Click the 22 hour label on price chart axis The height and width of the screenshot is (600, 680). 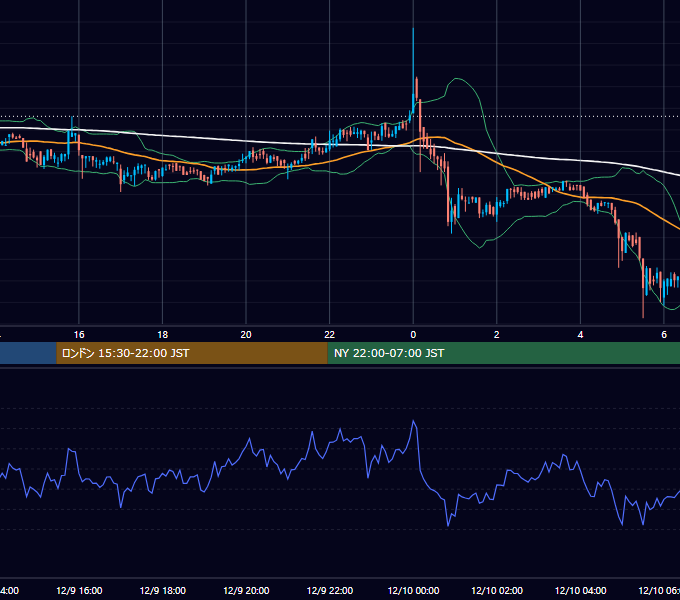[x=330, y=335]
